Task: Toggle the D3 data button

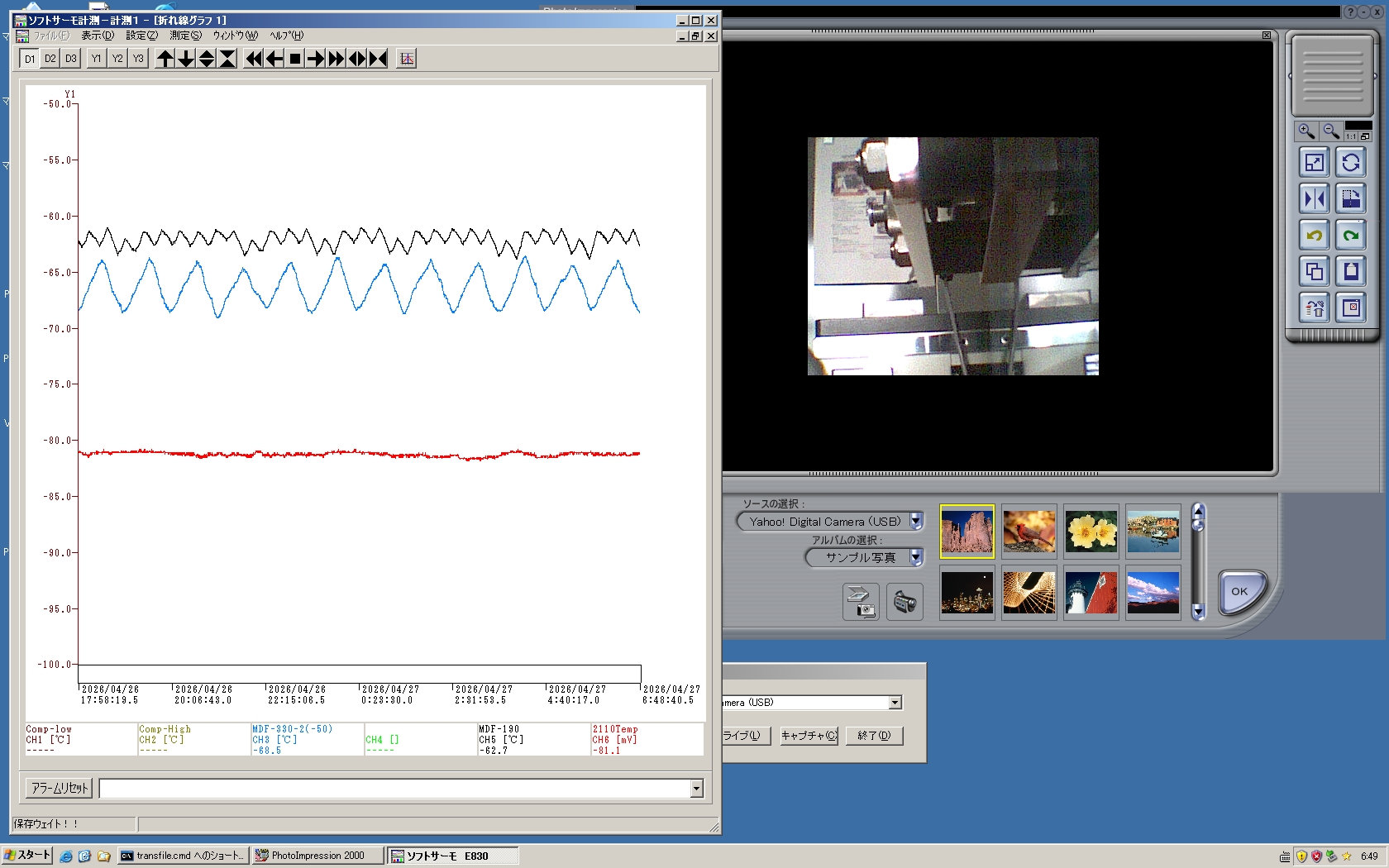Action: (x=71, y=59)
